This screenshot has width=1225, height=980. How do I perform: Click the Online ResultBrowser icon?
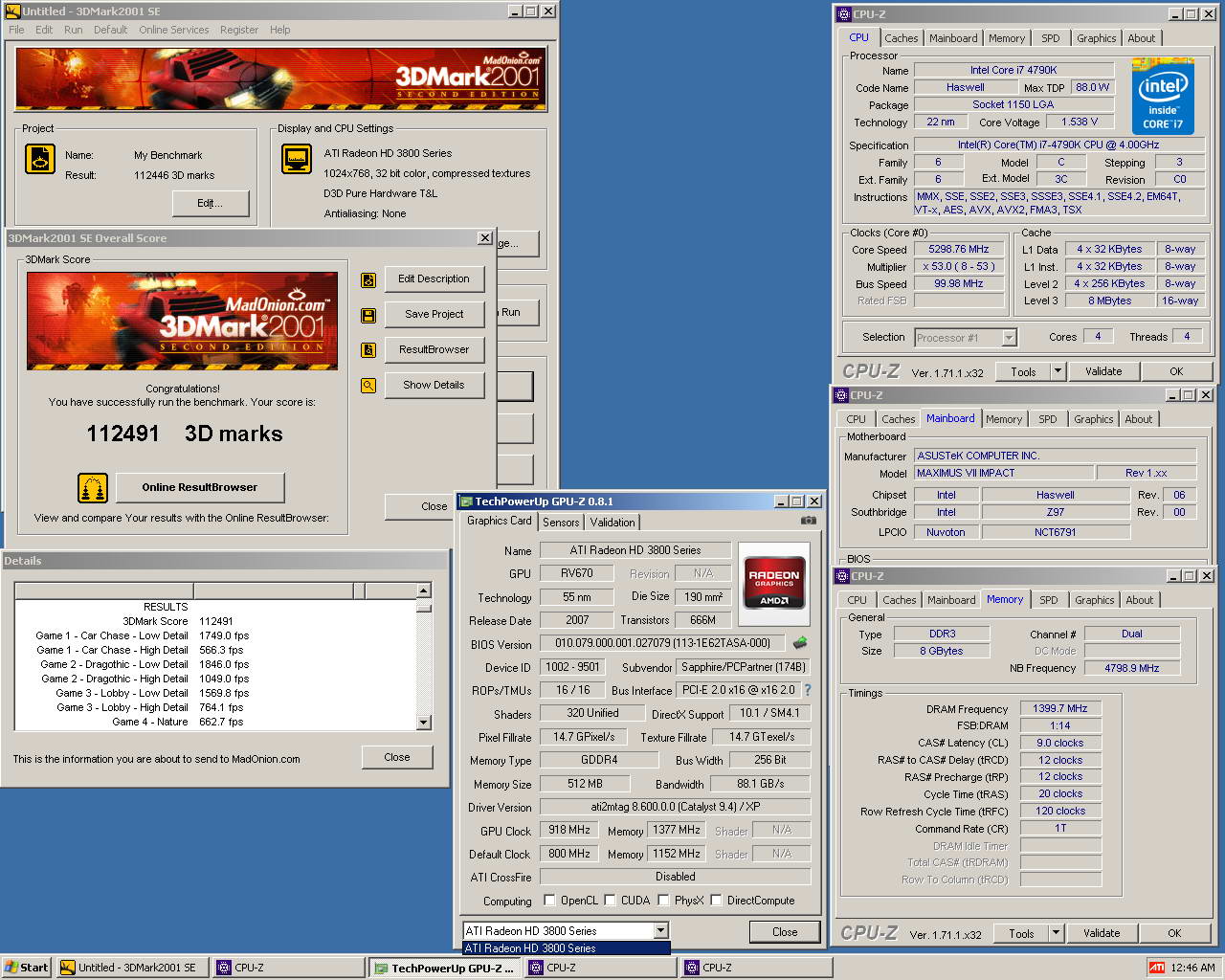93,488
